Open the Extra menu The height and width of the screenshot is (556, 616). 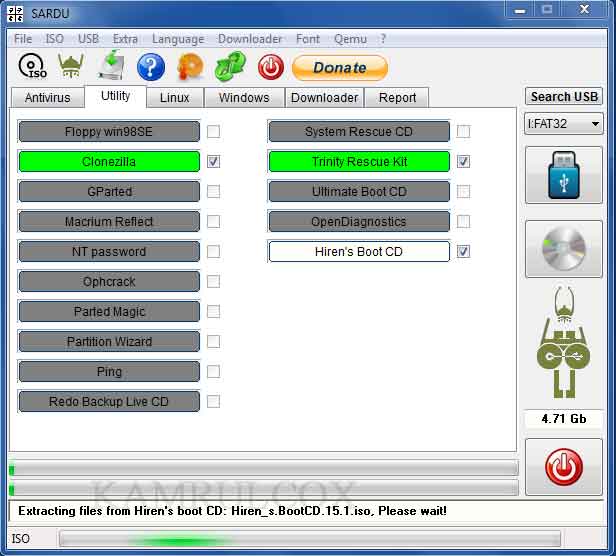pyautogui.click(x=125, y=39)
